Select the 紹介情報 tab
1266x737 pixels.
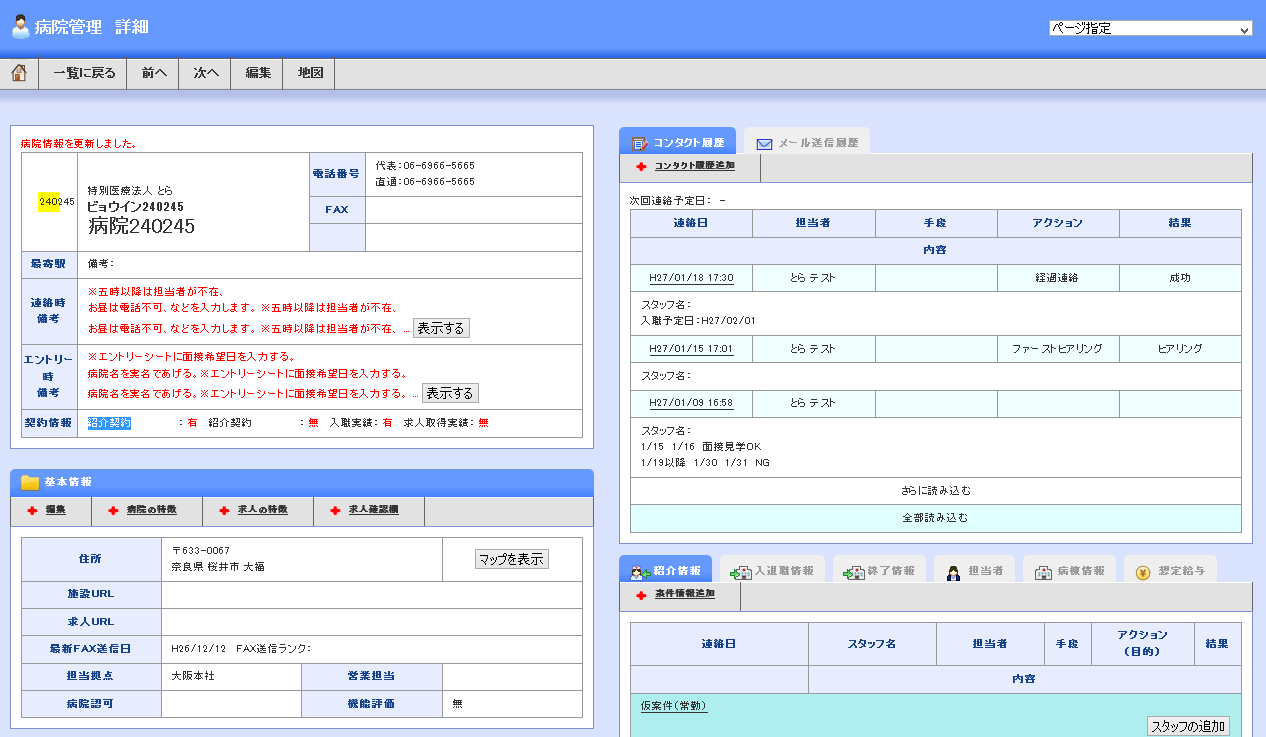click(665, 570)
